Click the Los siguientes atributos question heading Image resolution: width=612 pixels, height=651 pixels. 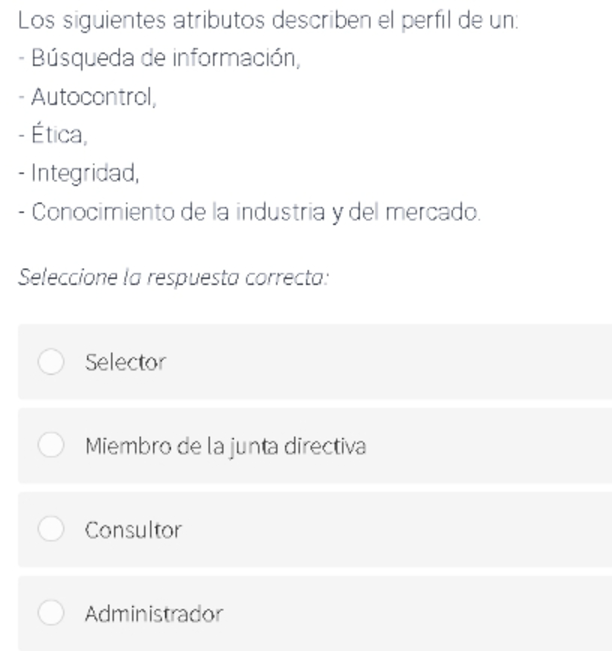click(268, 20)
